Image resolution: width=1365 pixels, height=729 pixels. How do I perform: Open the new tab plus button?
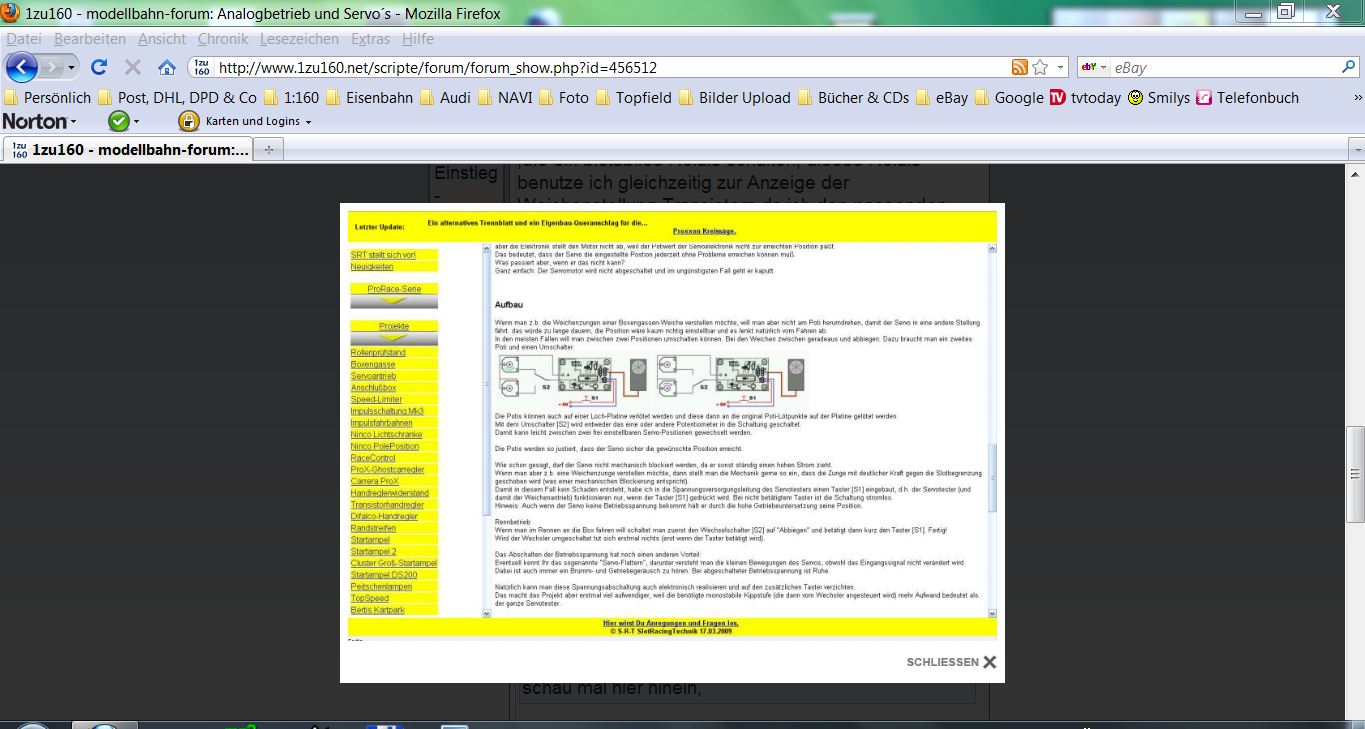tap(269, 150)
